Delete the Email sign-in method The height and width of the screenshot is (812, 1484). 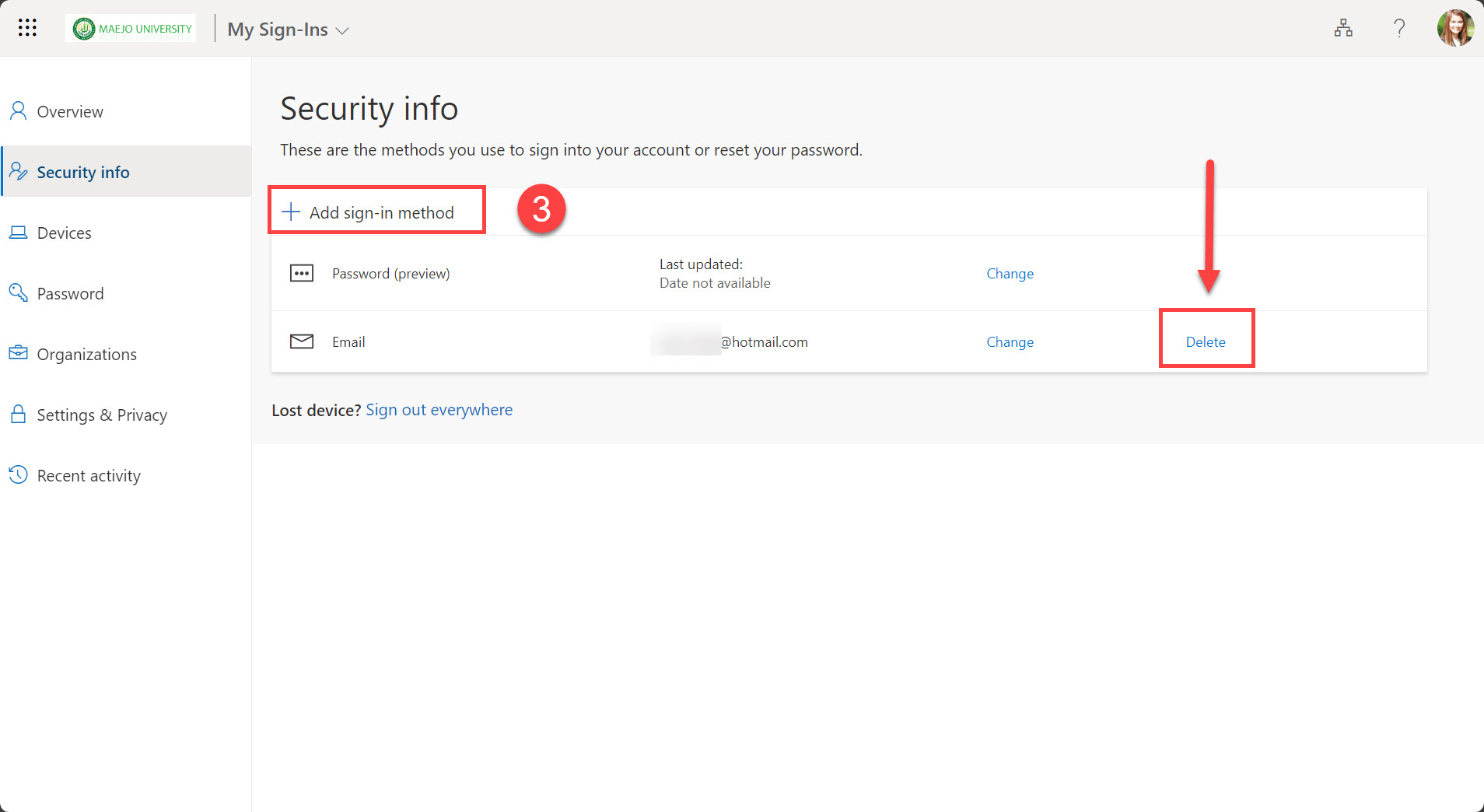tap(1205, 342)
